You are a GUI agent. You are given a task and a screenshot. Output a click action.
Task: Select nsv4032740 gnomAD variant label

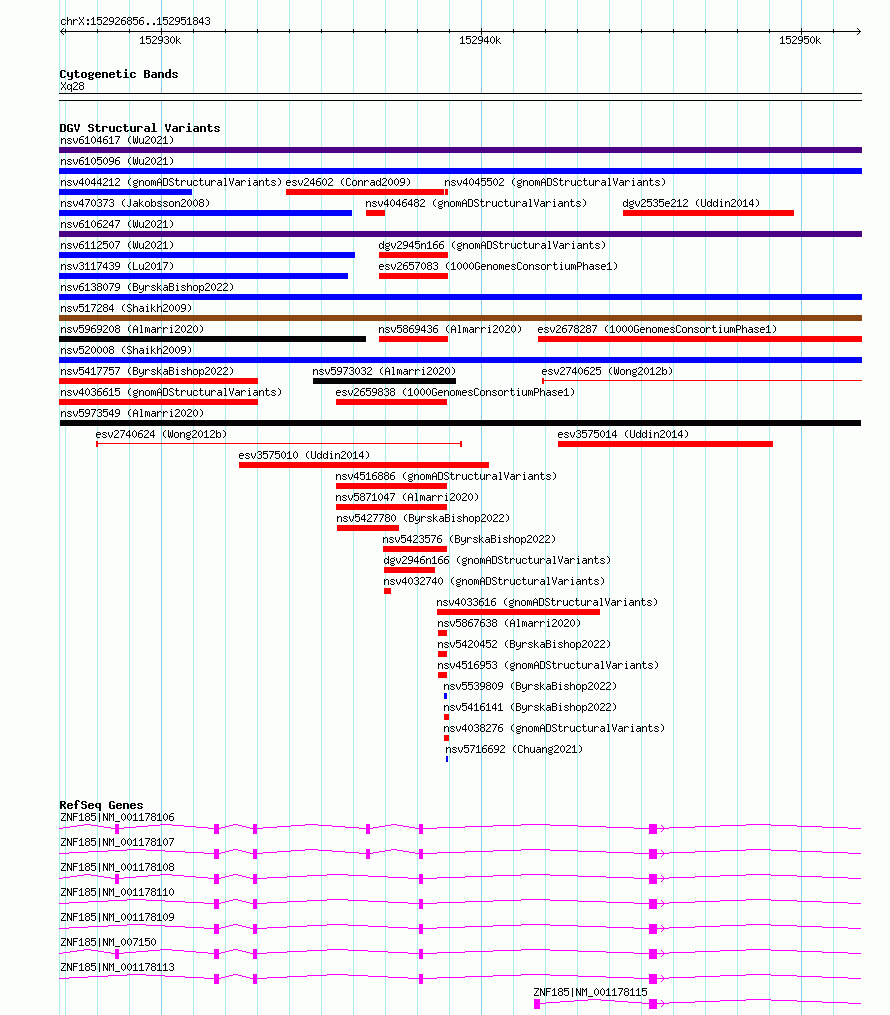click(x=495, y=581)
